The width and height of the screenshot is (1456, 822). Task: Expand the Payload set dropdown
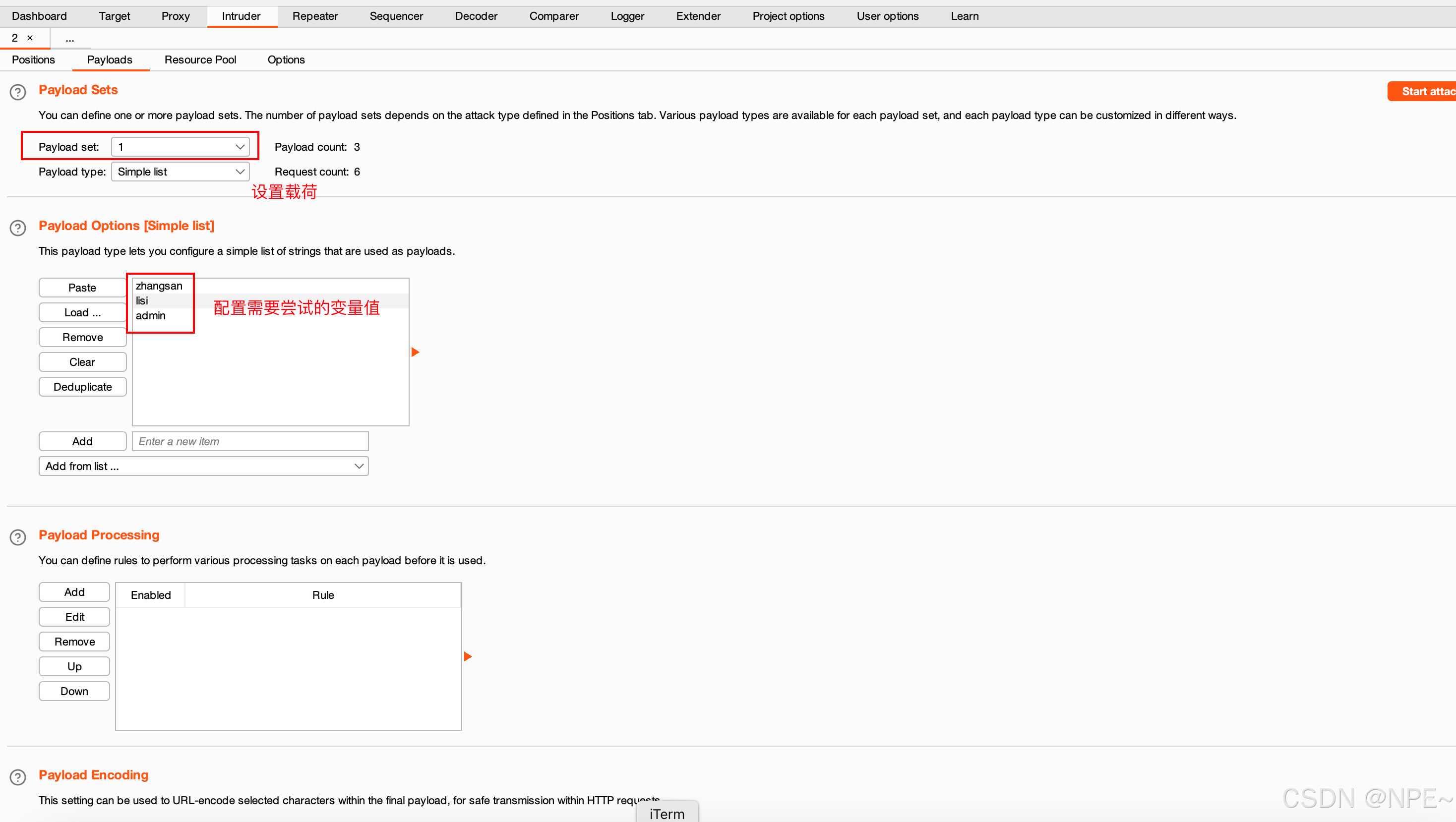181,147
